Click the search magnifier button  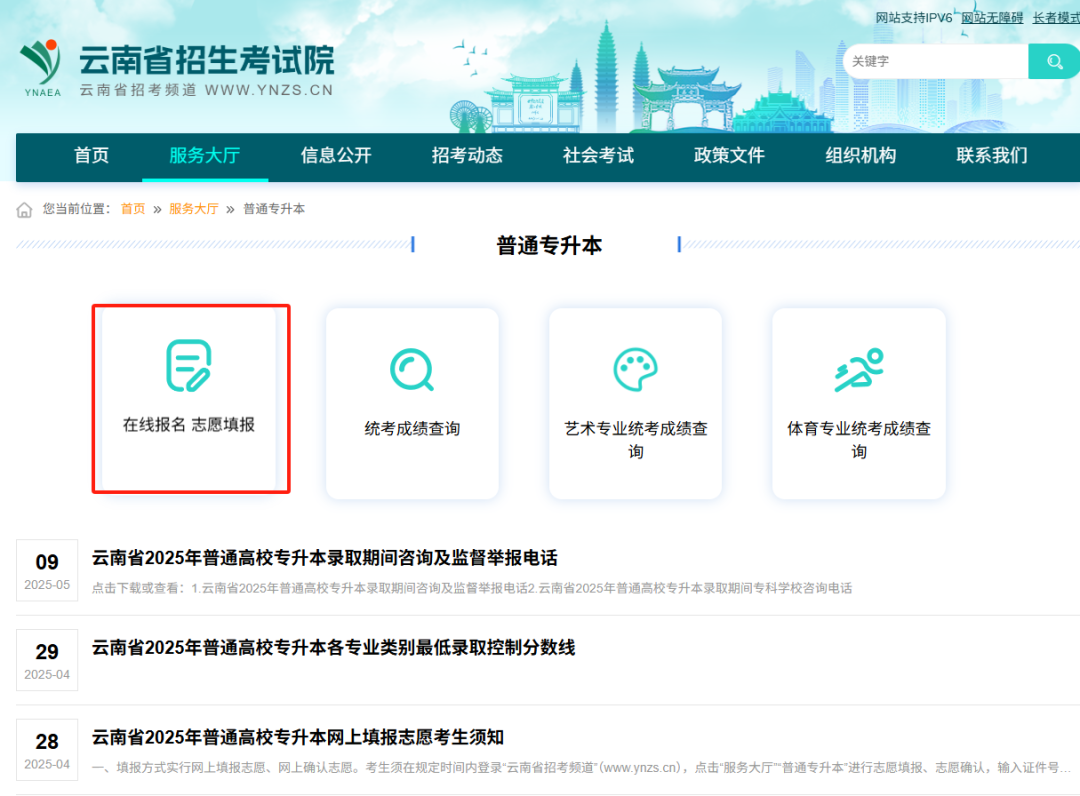pos(1053,61)
